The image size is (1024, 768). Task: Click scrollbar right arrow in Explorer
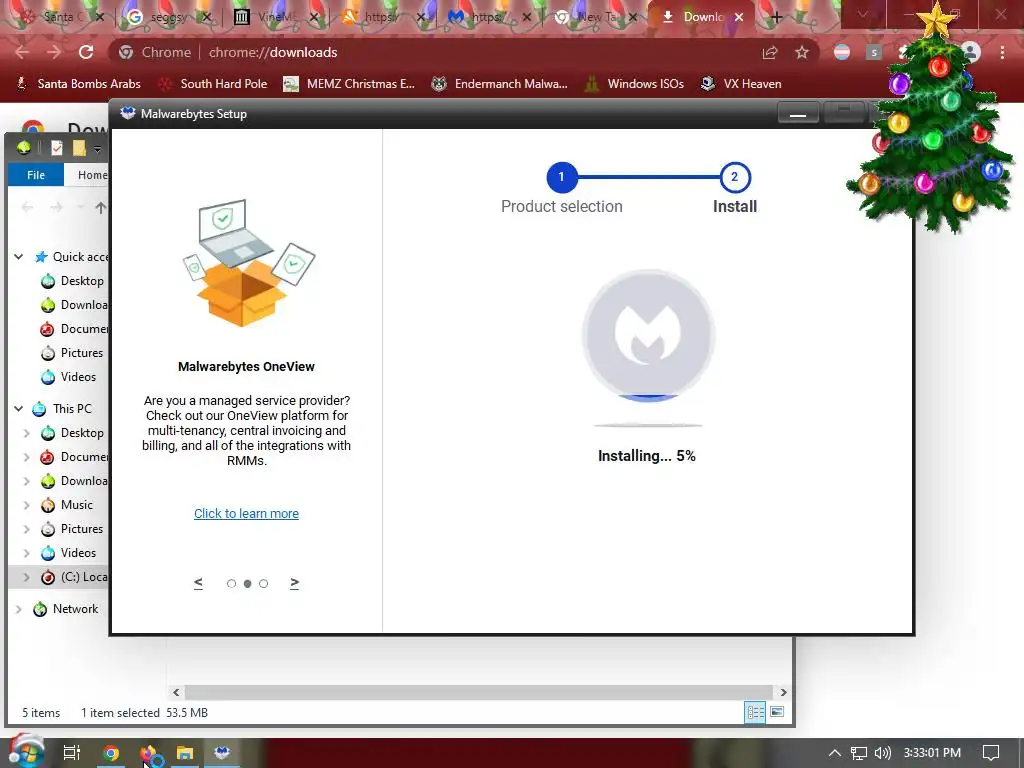[783, 692]
